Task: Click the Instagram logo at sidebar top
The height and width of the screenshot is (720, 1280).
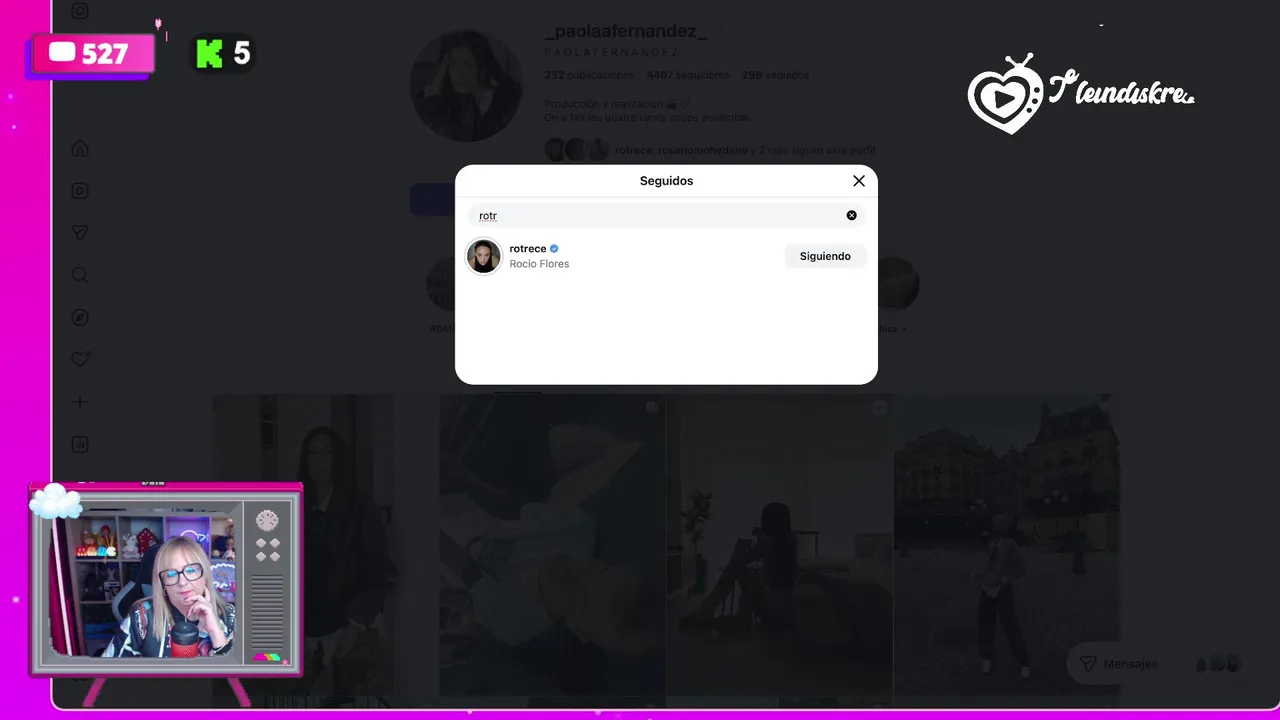Action: pos(80,11)
